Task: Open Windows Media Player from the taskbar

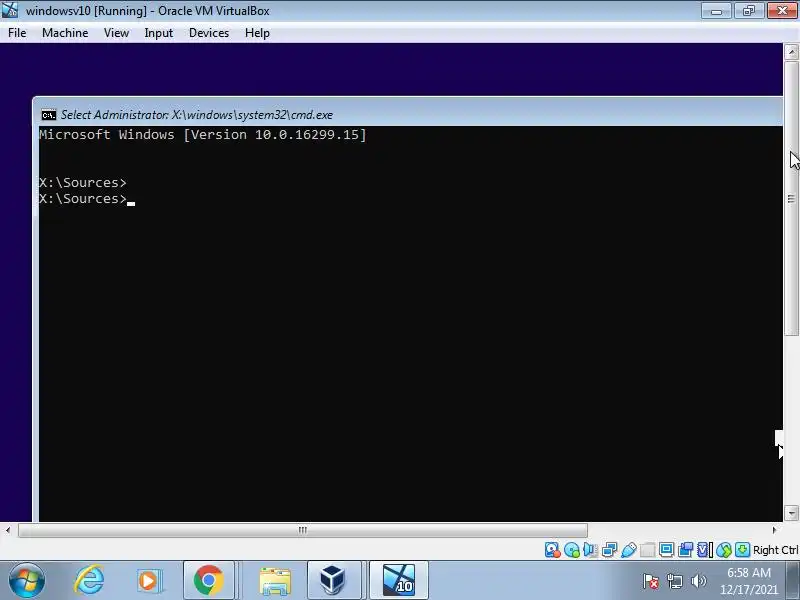Action: [x=149, y=581]
